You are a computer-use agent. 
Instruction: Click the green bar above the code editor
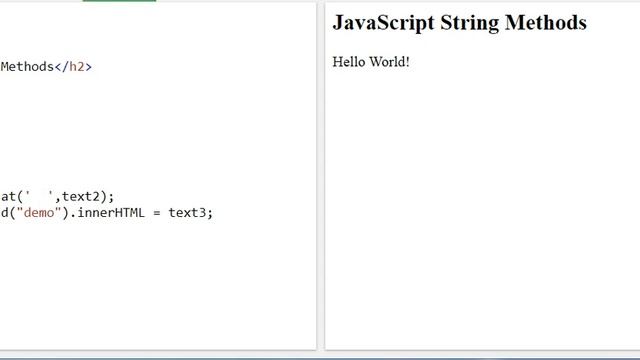click(119, 1)
